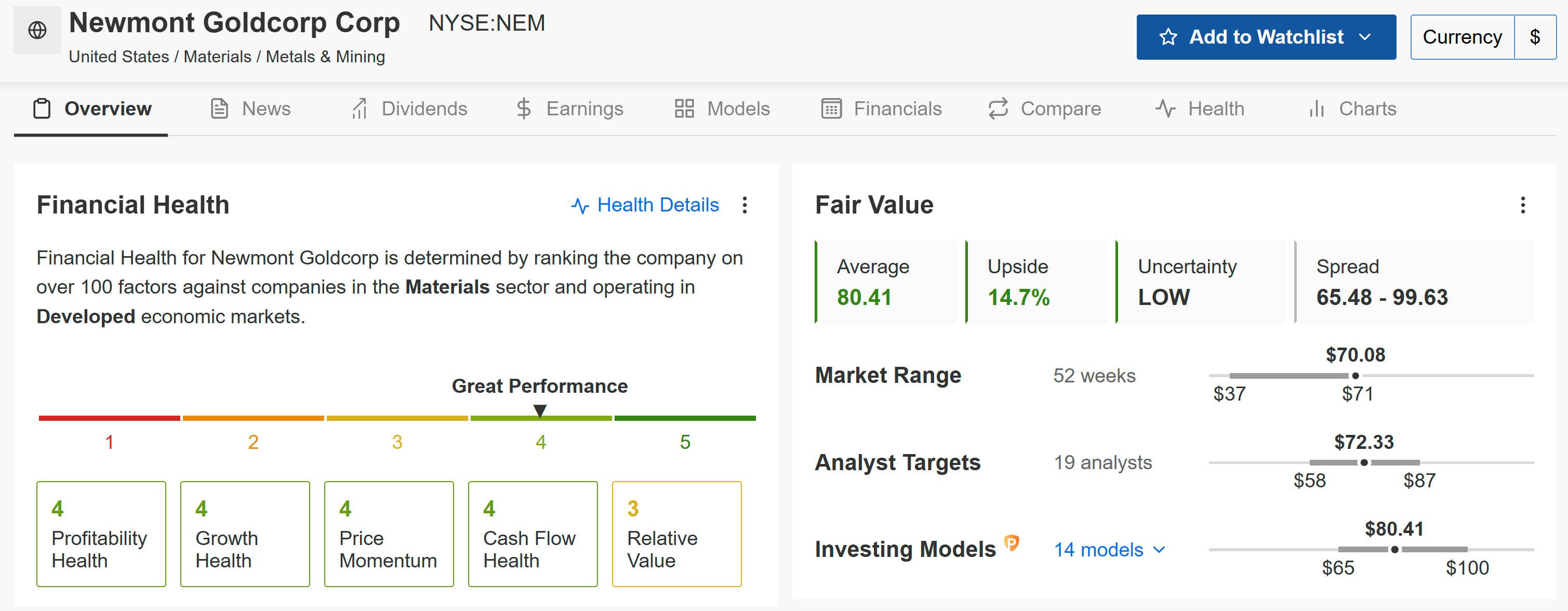Open the Health tab
Image resolution: width=1568 pixels, height=611 pixels.
point(1199,109)
